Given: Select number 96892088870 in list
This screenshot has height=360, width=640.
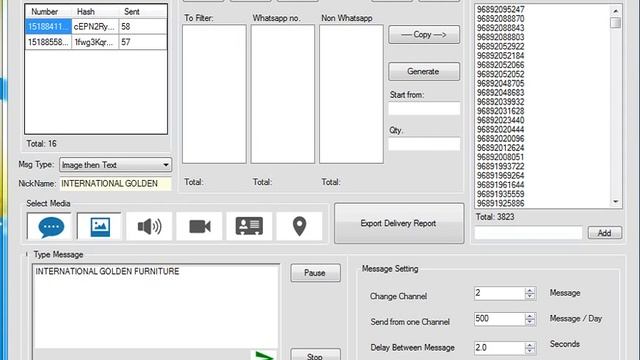Looking at the screenshot, I should (500, 19).
